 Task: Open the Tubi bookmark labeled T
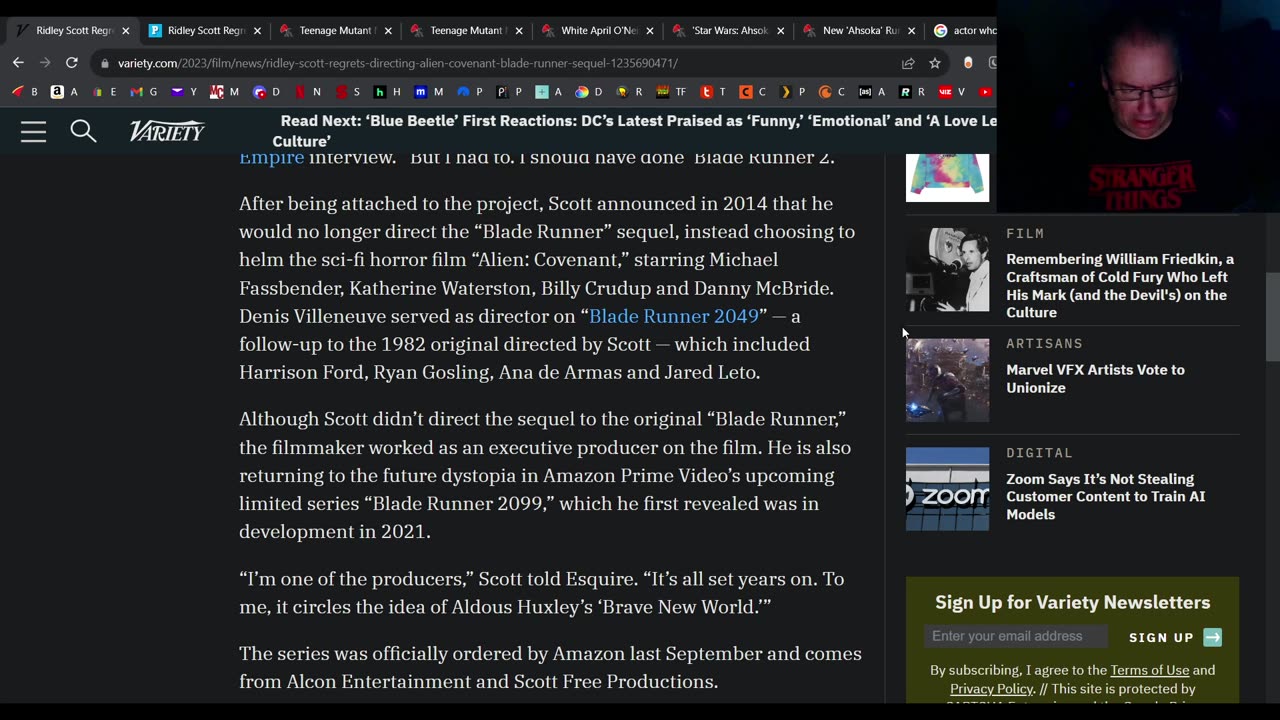pyautogui.click(x=713, y=92)
